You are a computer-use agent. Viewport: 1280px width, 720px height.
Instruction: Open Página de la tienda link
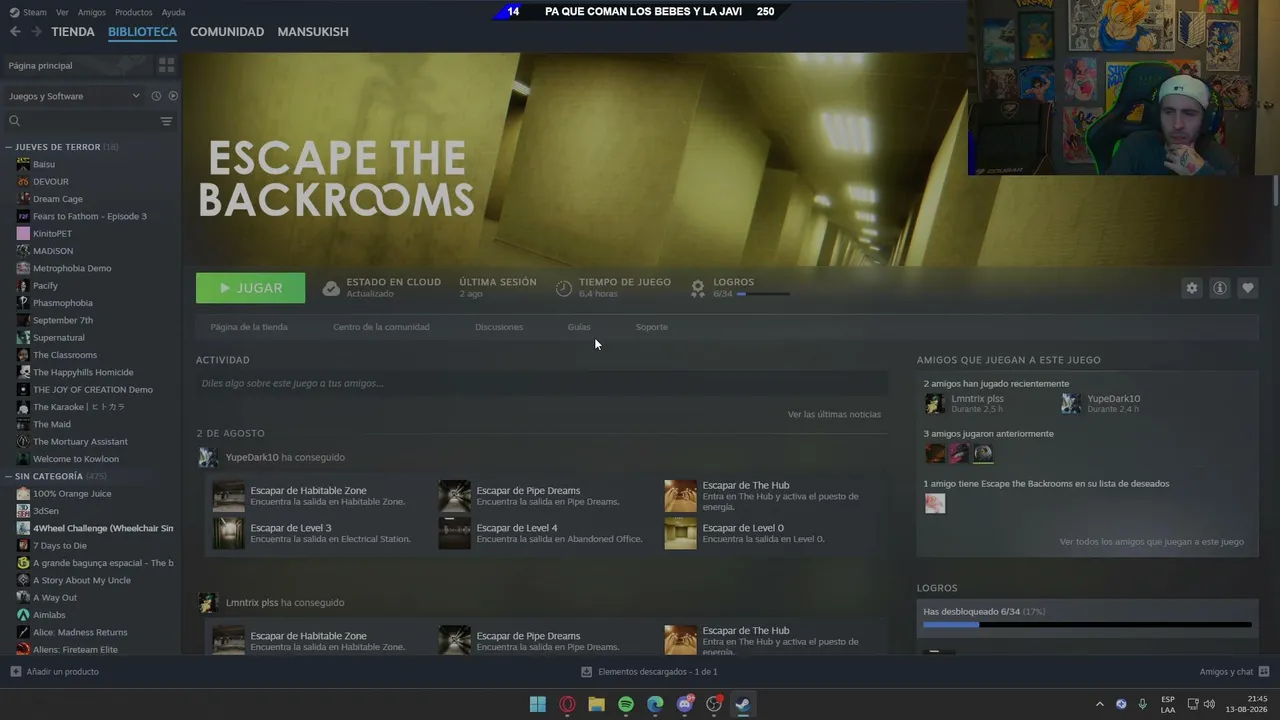(x=249, y=327)
